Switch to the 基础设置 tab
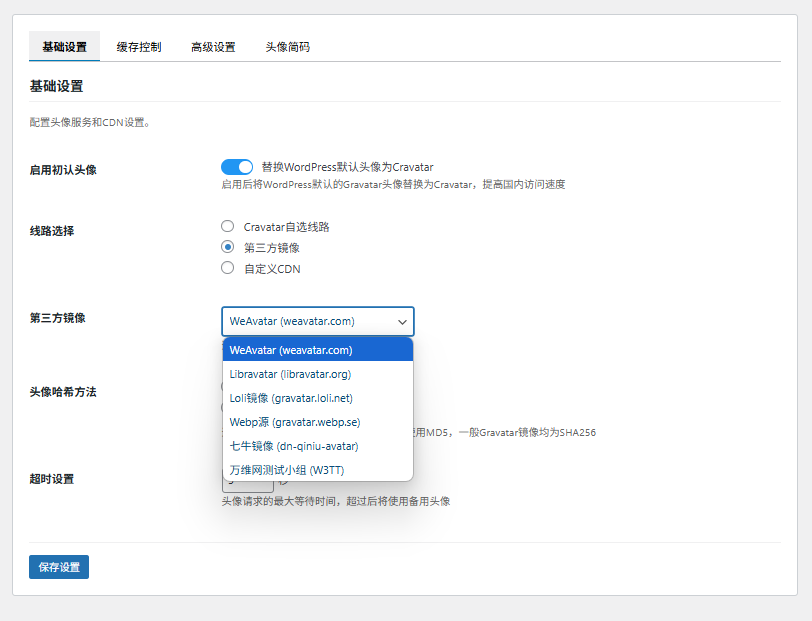The height and width of the screenshot is (621, 812). point(64,47)
